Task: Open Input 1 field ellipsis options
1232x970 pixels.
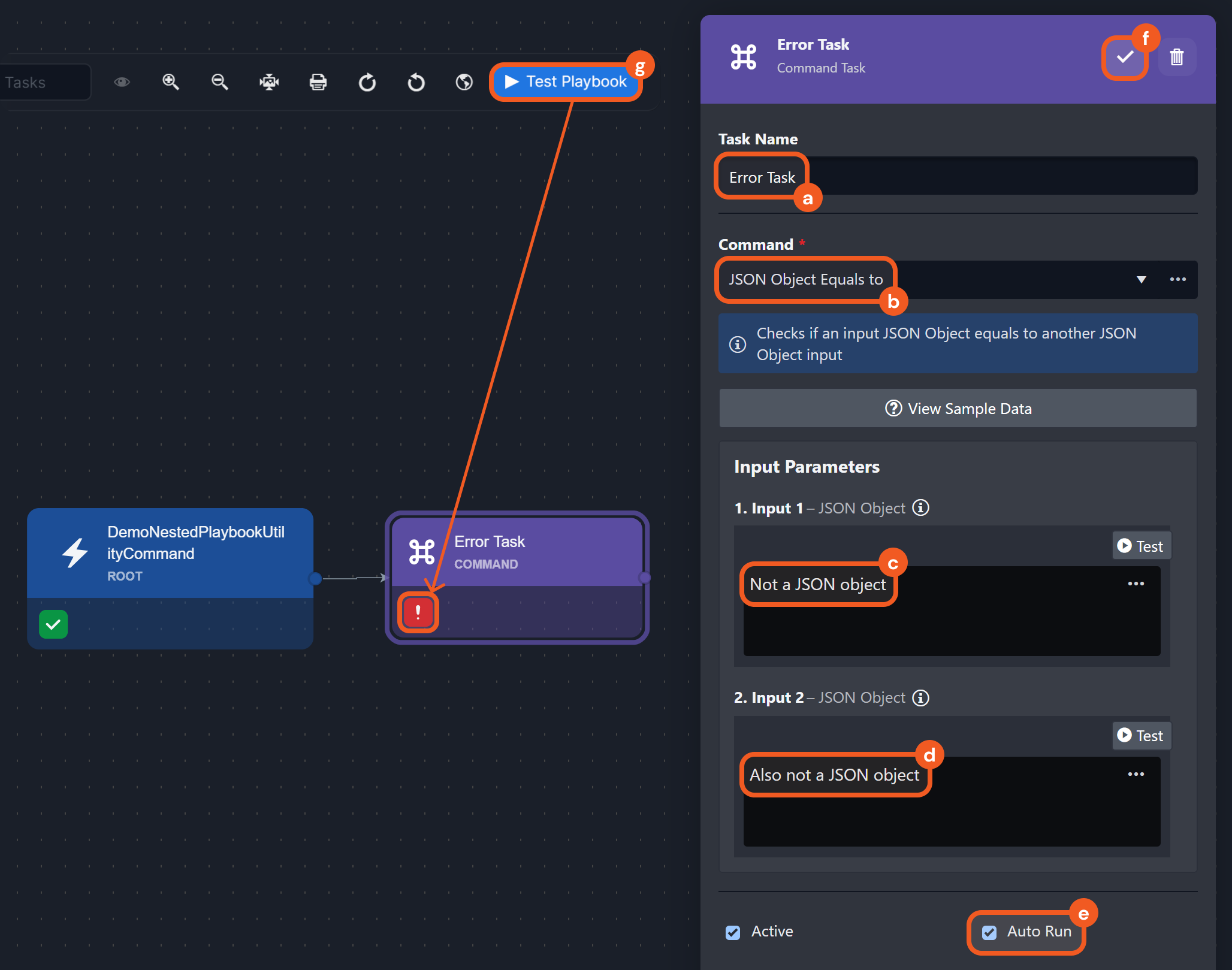Action: pos(1136,584)
